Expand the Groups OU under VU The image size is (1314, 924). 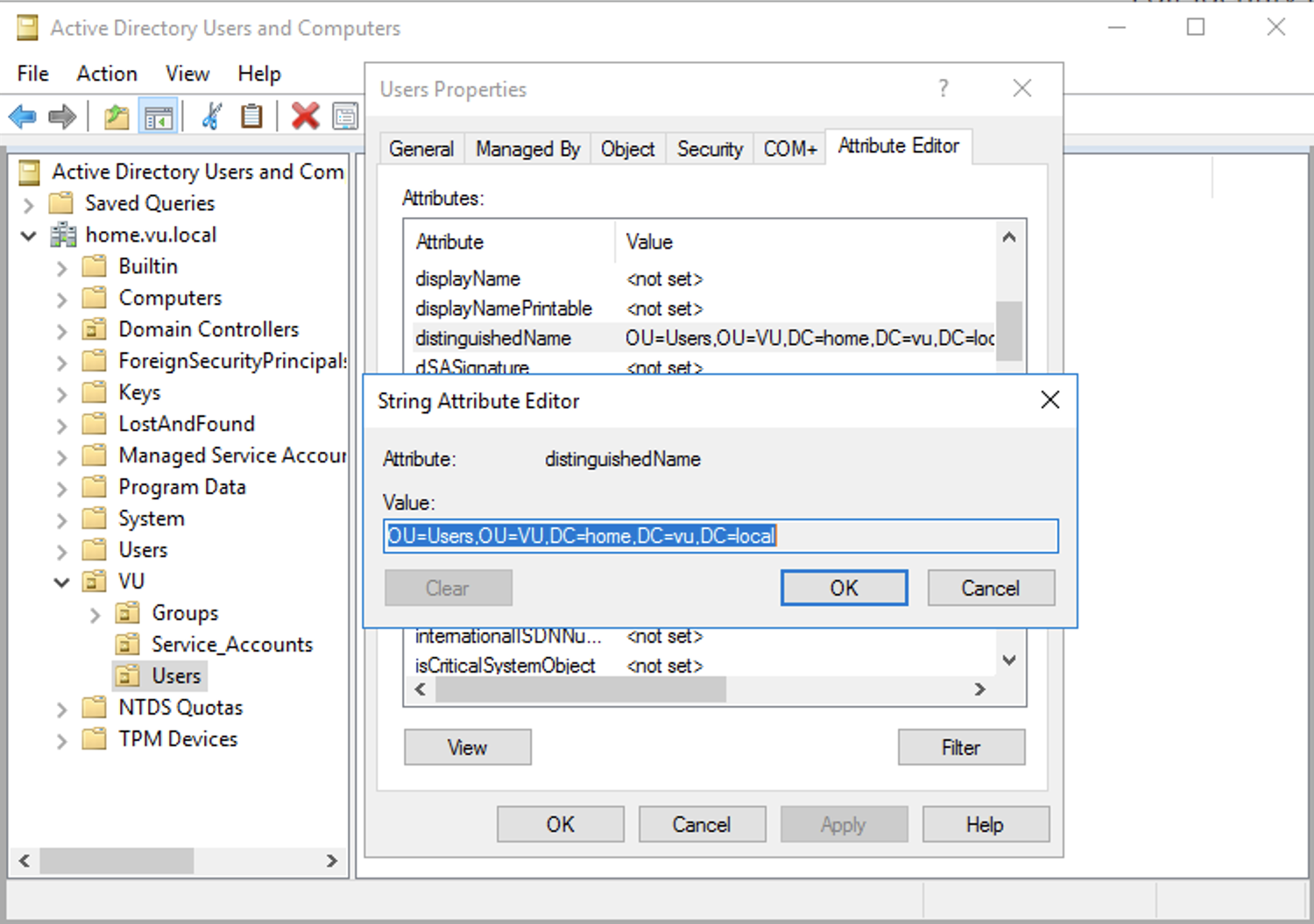click(x=95, y=615)
